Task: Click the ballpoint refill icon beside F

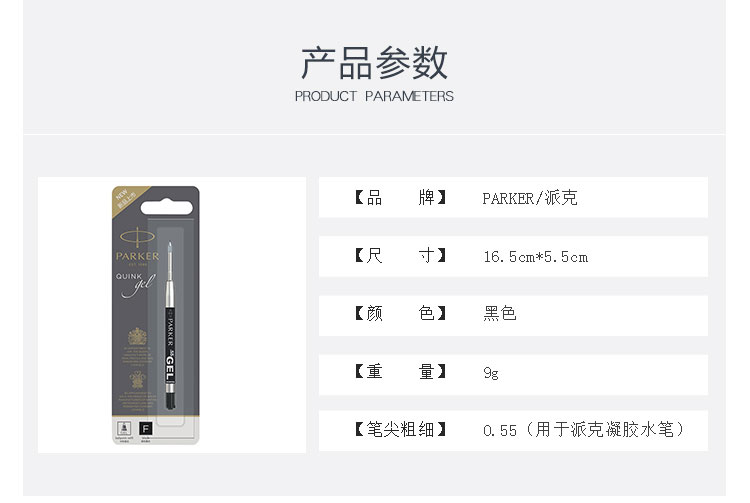Action: coord(124,428)
